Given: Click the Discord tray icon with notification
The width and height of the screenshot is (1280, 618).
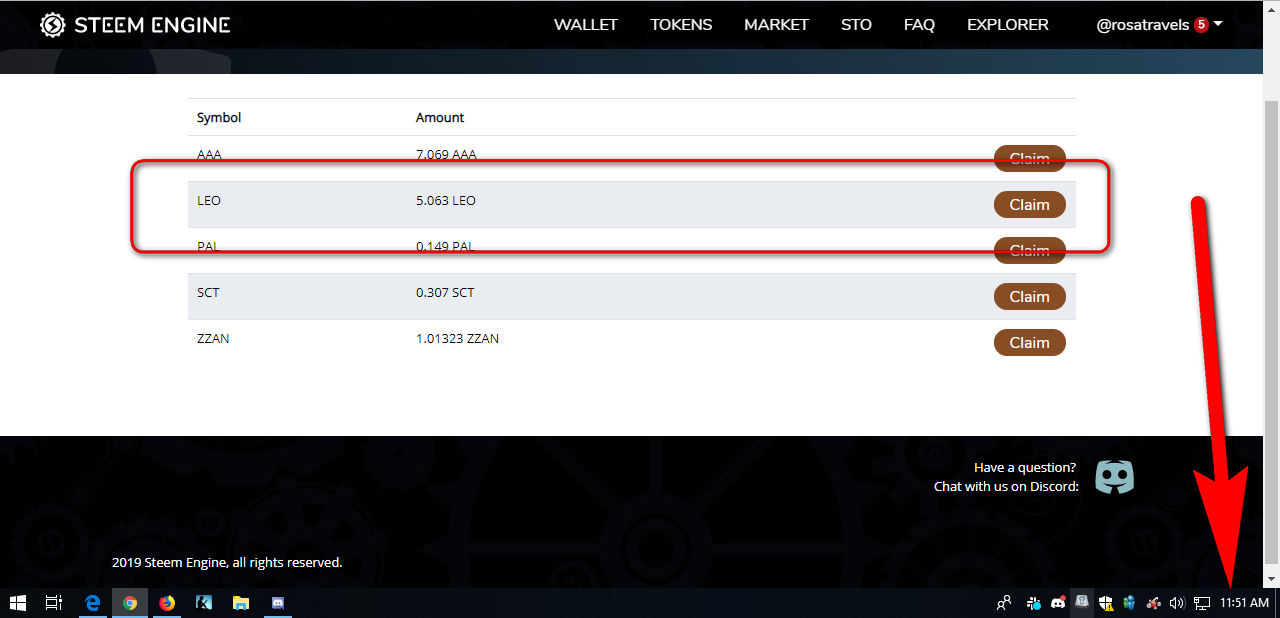Looking at the screenshot, I should [x=1057, y=603].
